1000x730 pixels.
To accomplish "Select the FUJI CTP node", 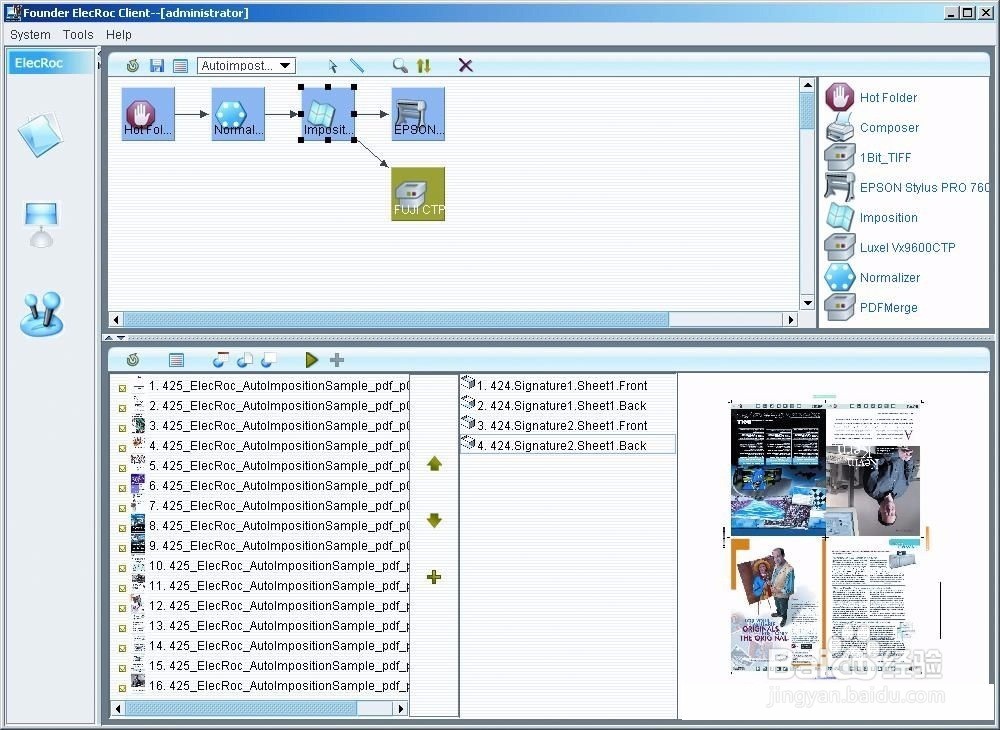I will tap(418, 194).
